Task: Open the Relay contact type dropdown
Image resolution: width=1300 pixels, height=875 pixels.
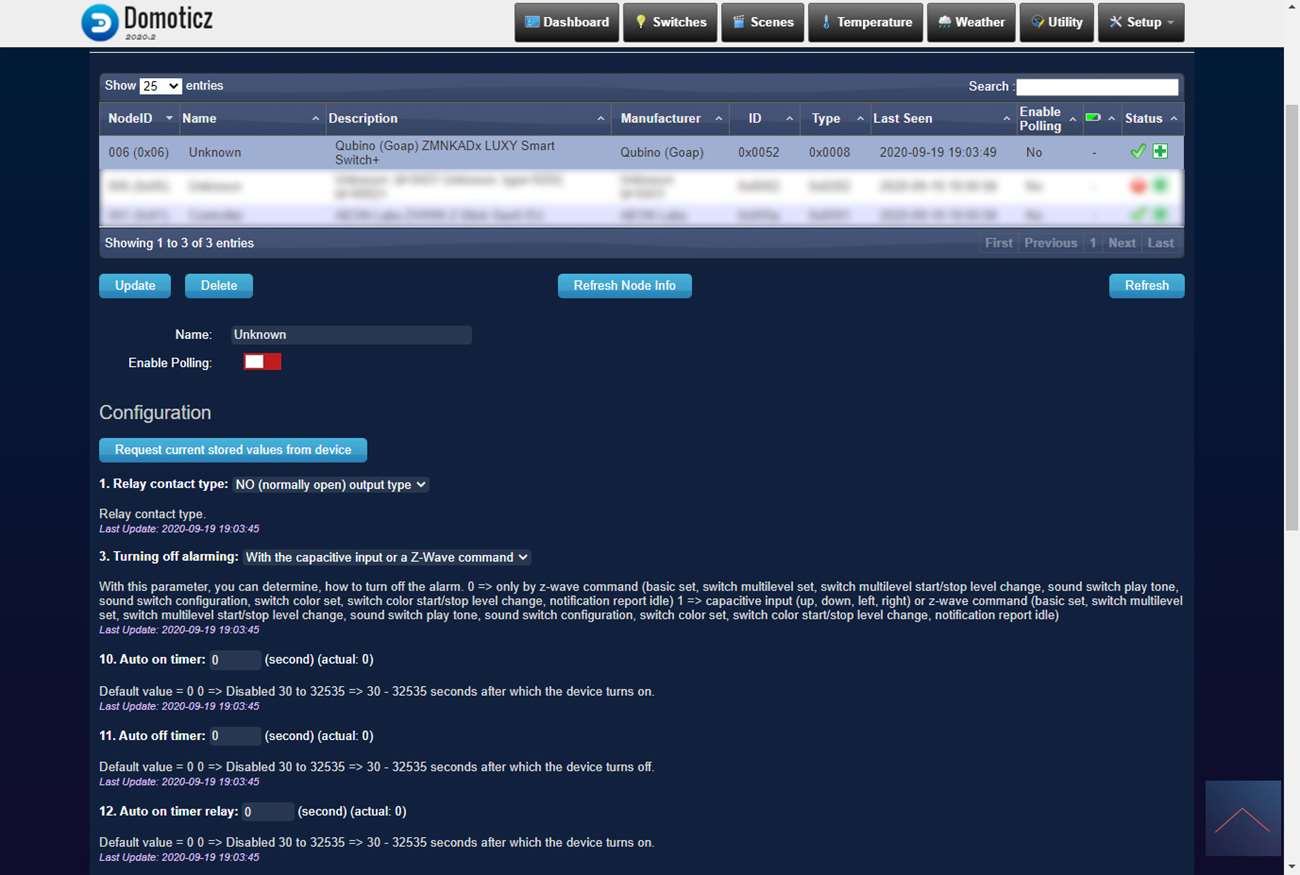Action: [x=331, y=484]
